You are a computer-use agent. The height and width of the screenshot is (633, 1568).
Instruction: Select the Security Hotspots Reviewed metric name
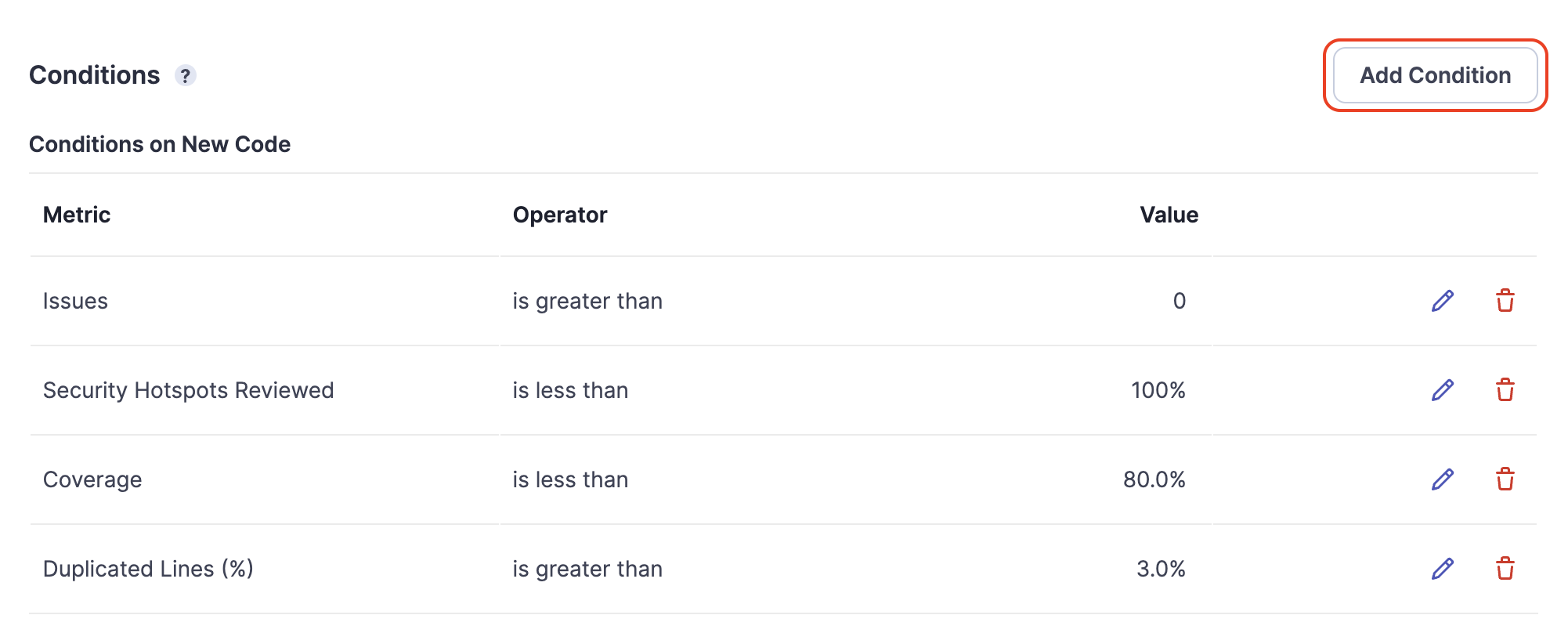[188, 390]
